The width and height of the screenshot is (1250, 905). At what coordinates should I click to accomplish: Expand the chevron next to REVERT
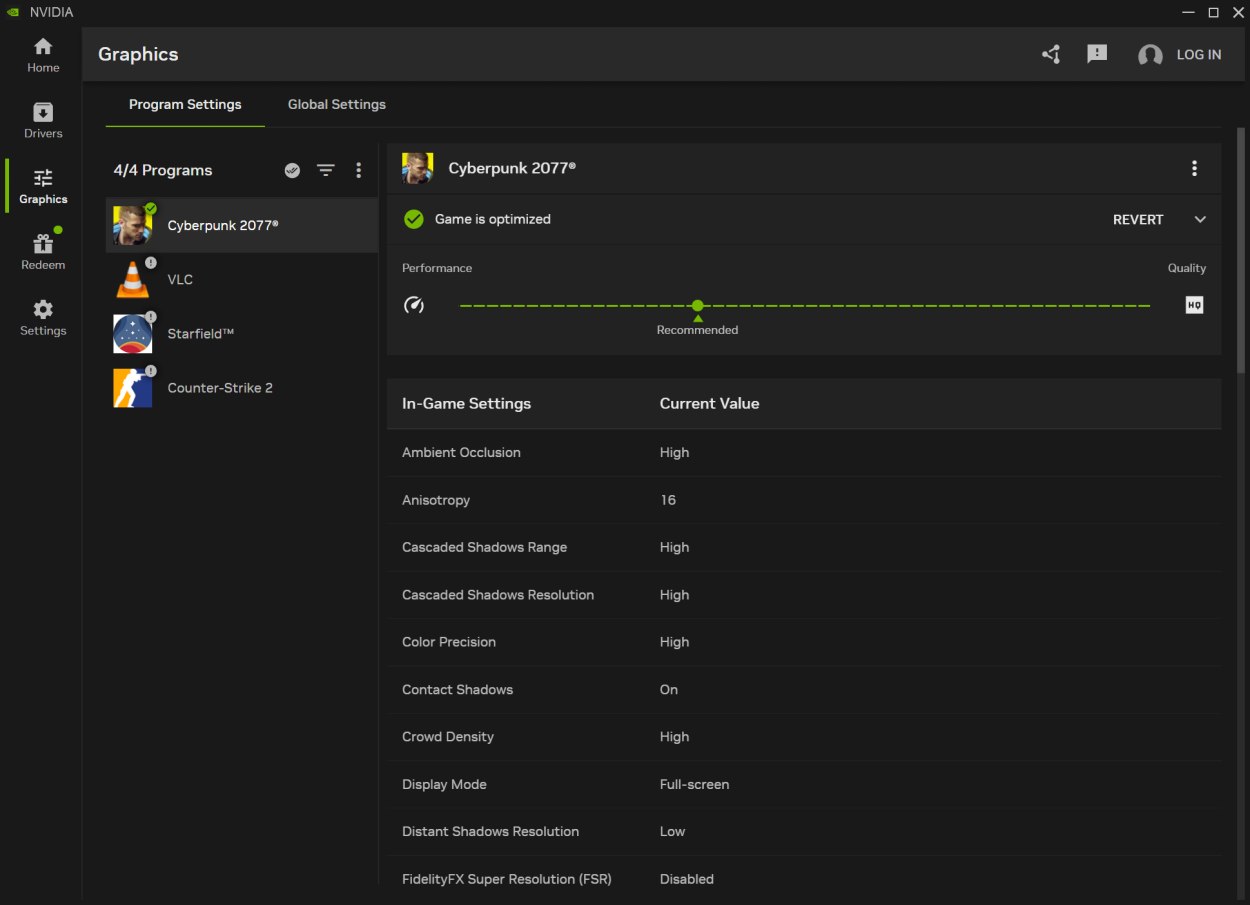click(x=1200, y=219)
